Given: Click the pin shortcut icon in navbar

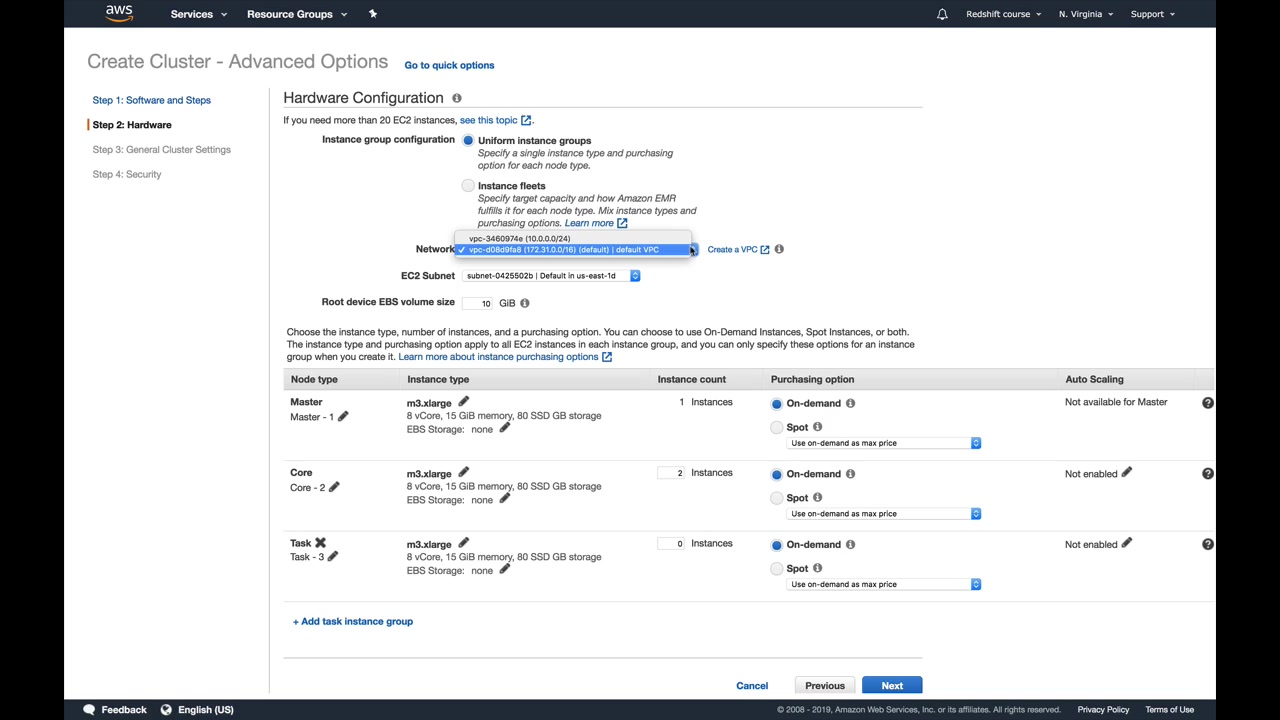Looking at the screenshot, I should coord(372,14).
